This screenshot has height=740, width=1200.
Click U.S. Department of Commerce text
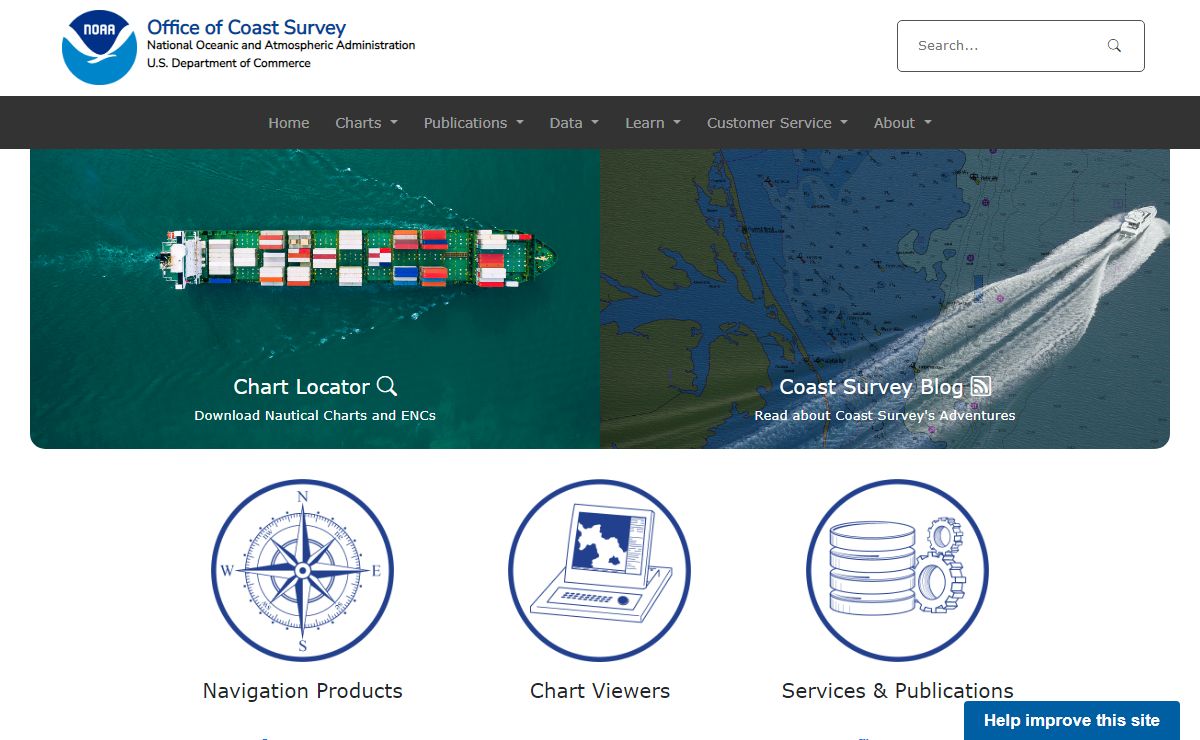click(x=229, y=63)
